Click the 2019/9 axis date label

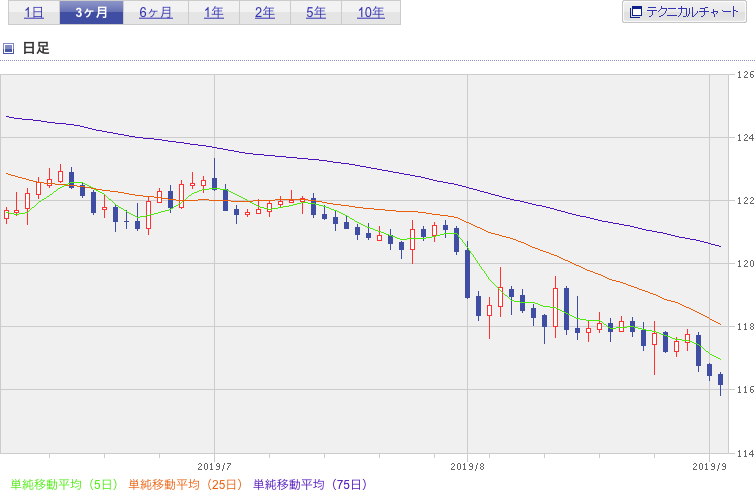click(709, 467)
